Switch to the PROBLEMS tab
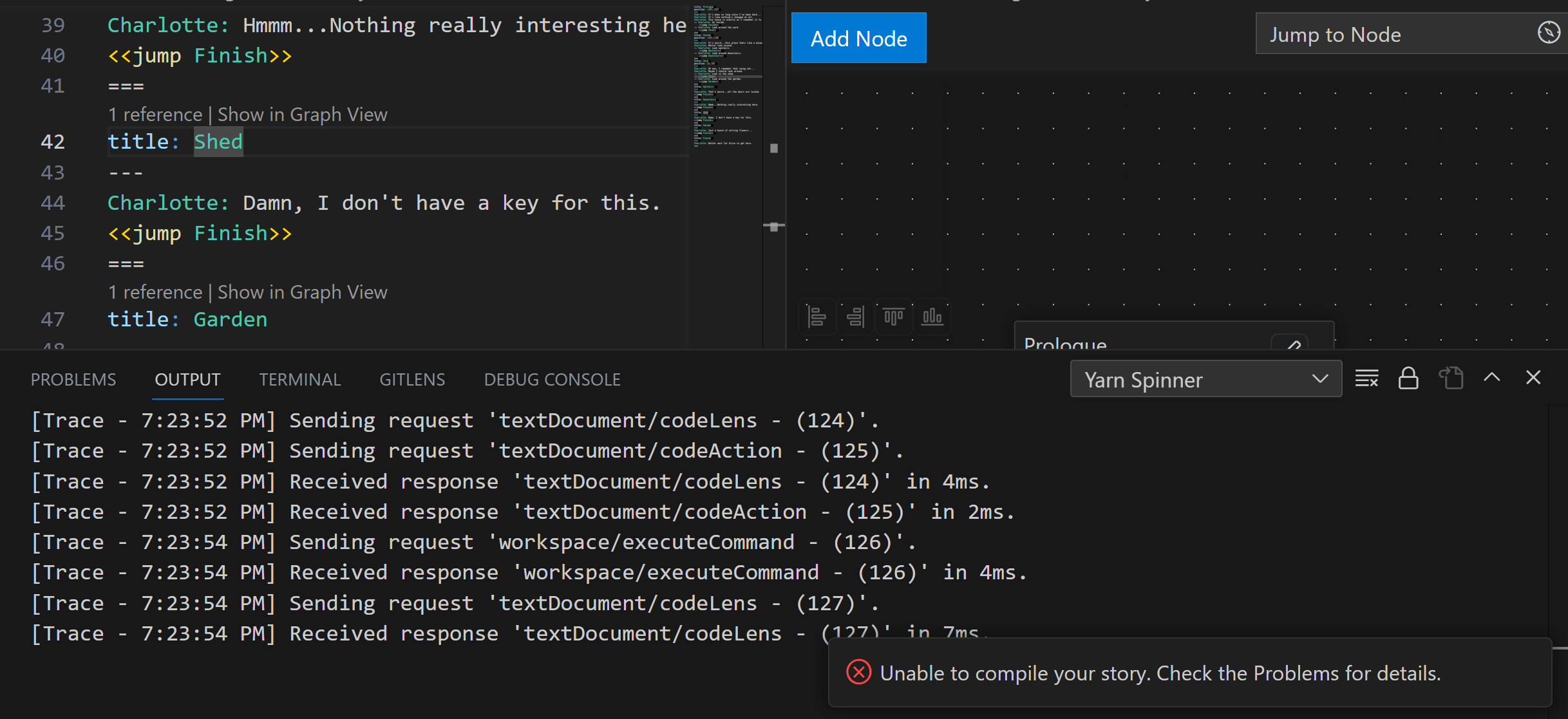1568x719 pixels. click(x=73, y=379)
